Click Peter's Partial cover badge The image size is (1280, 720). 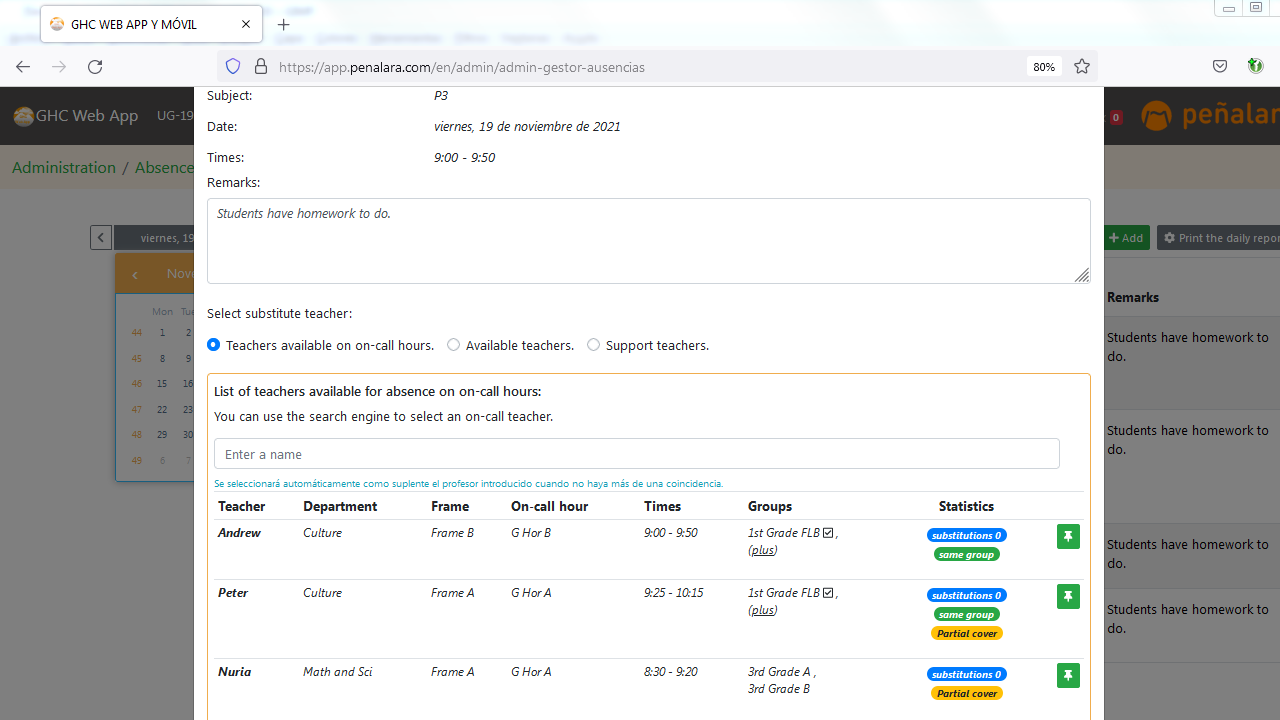point(967,633)
